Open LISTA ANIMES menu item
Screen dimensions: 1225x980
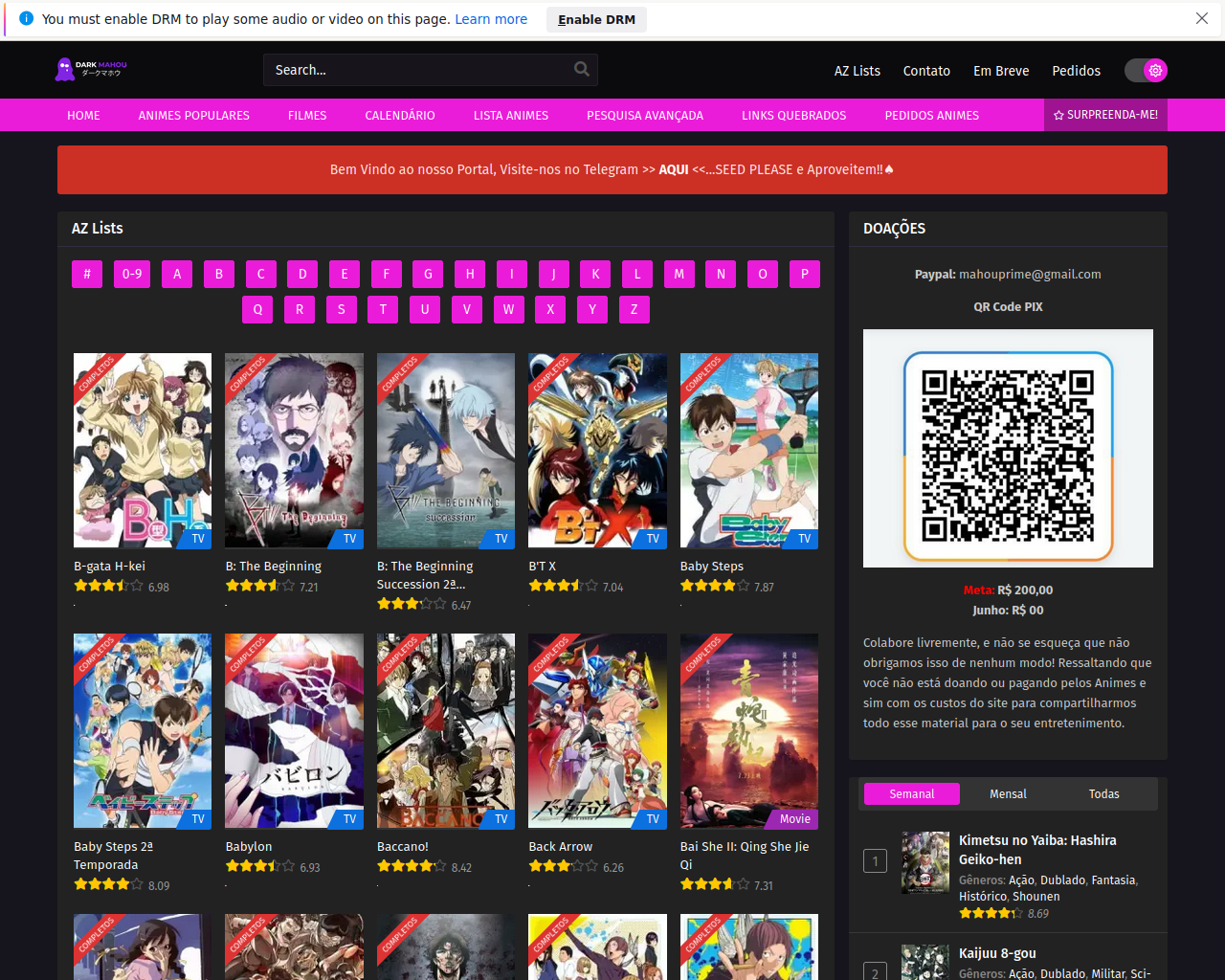pos(511,115)
